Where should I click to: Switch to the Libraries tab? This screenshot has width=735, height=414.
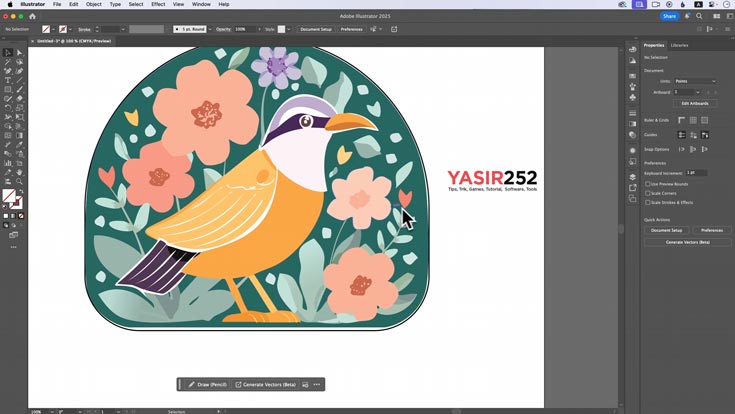(679, 45)
